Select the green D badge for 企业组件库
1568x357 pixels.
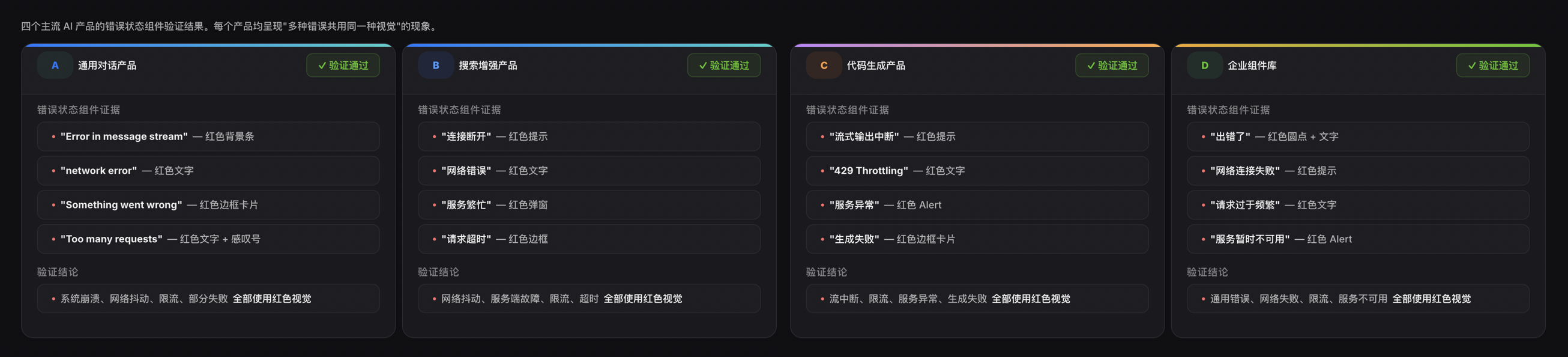tap(1205, 65)
